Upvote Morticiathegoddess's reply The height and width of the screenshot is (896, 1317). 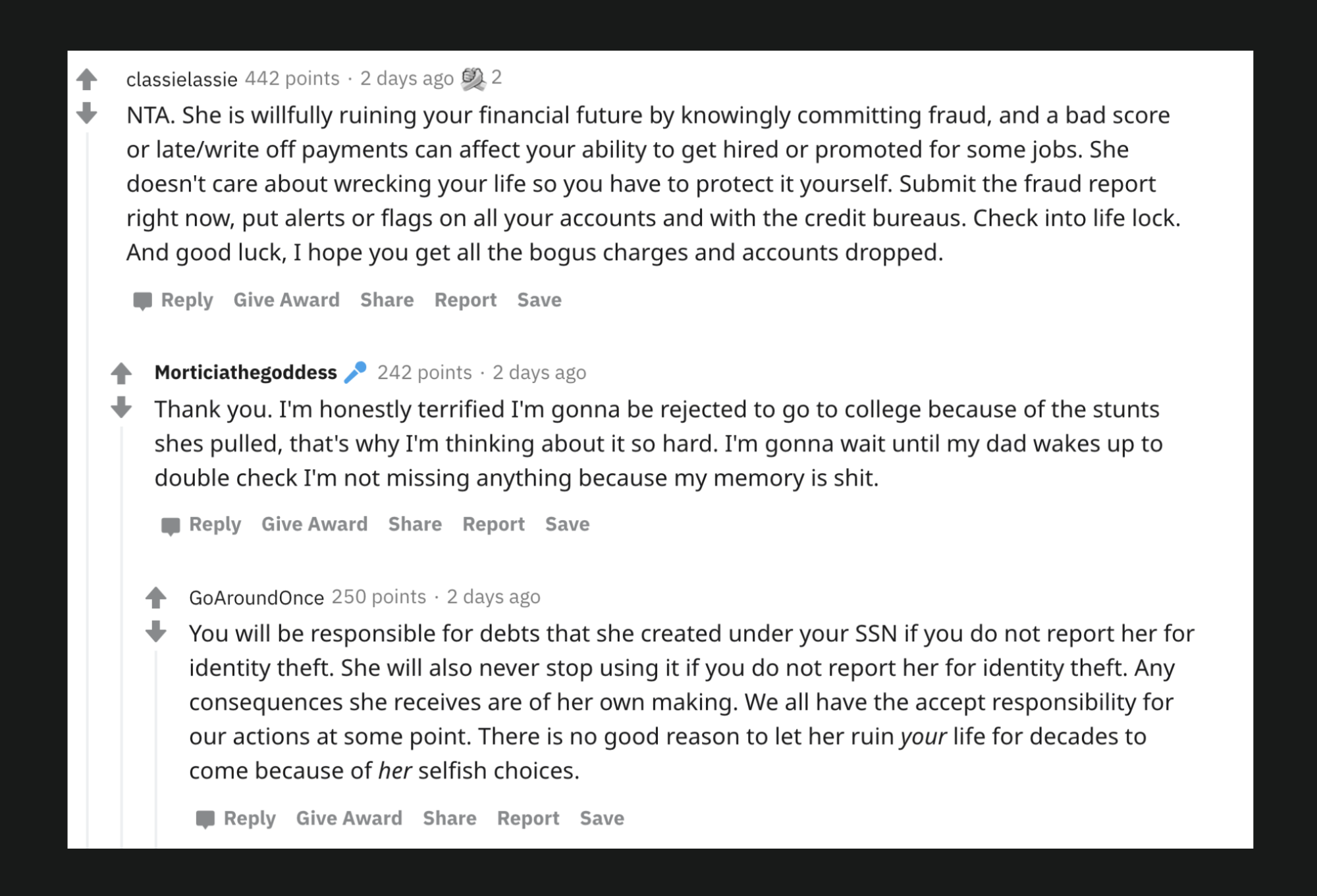tap(121, 373)
